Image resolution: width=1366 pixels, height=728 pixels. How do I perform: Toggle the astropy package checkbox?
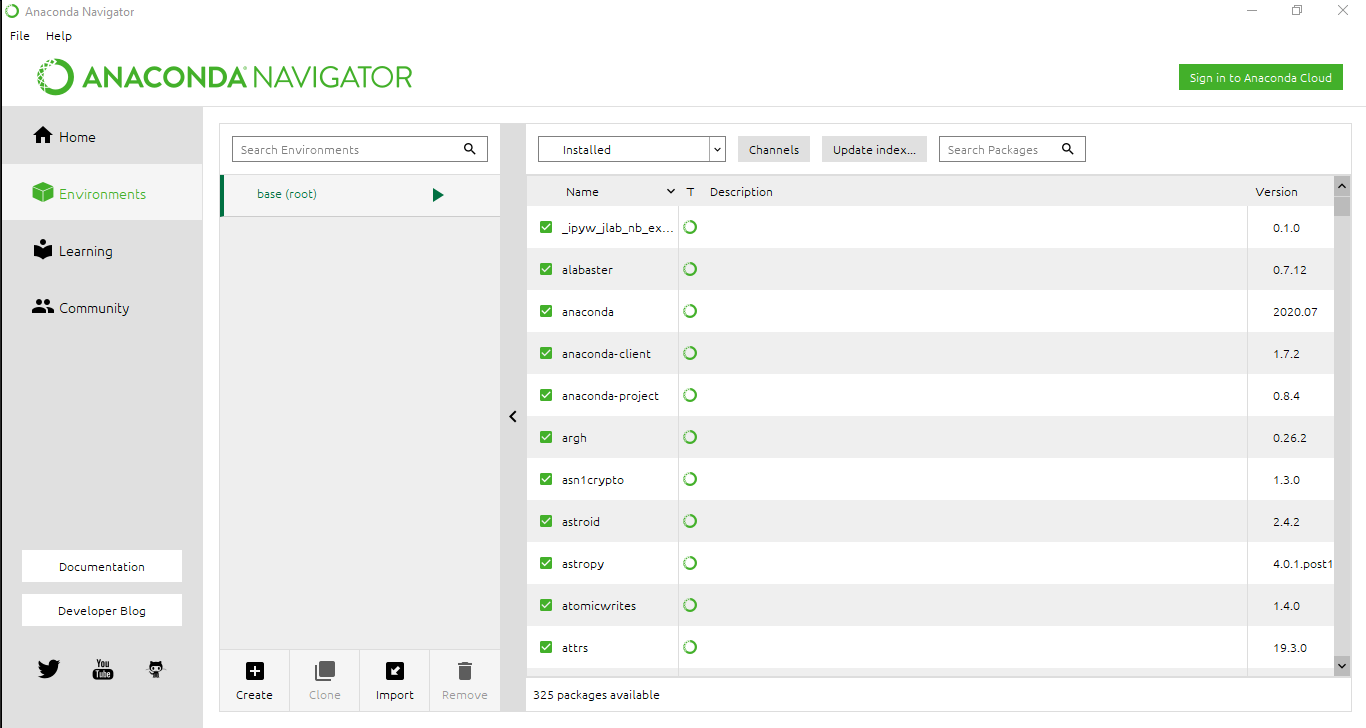pos(546,563)
